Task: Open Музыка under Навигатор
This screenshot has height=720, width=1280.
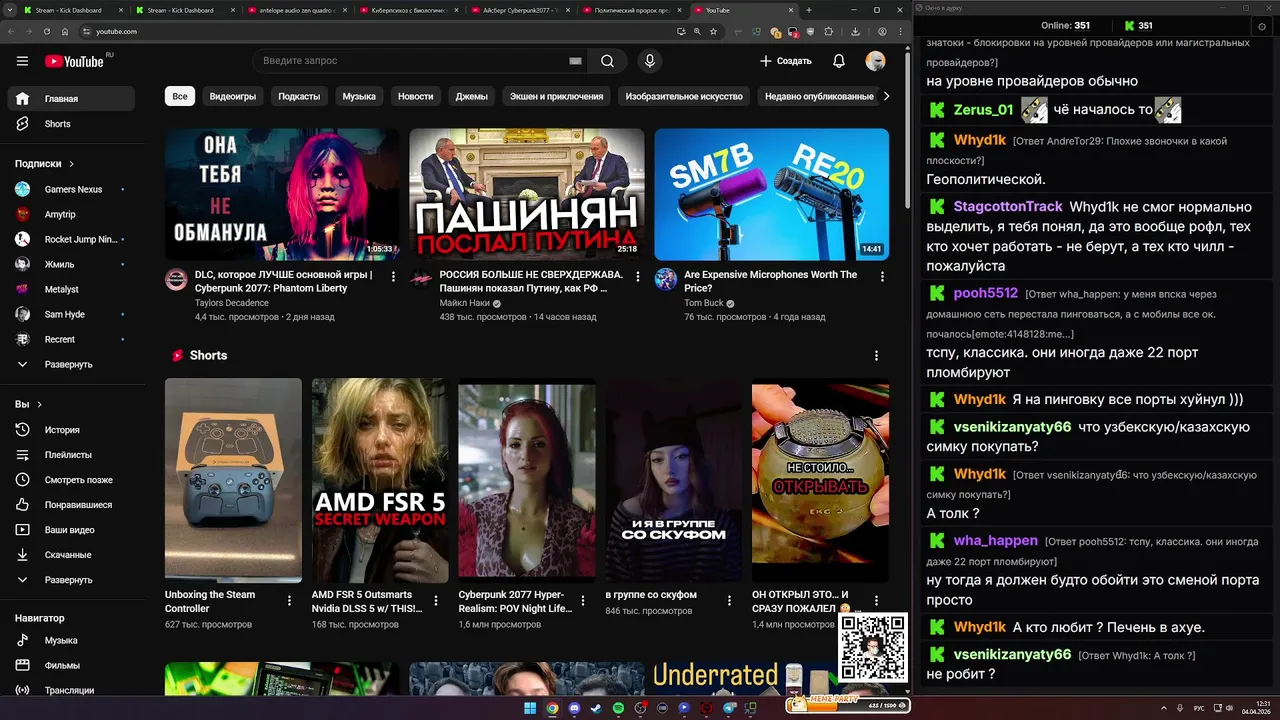Action: 71,640
